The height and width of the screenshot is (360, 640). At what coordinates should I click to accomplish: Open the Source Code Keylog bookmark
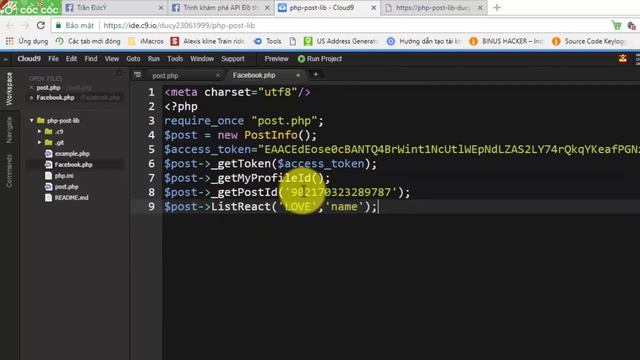589,41
